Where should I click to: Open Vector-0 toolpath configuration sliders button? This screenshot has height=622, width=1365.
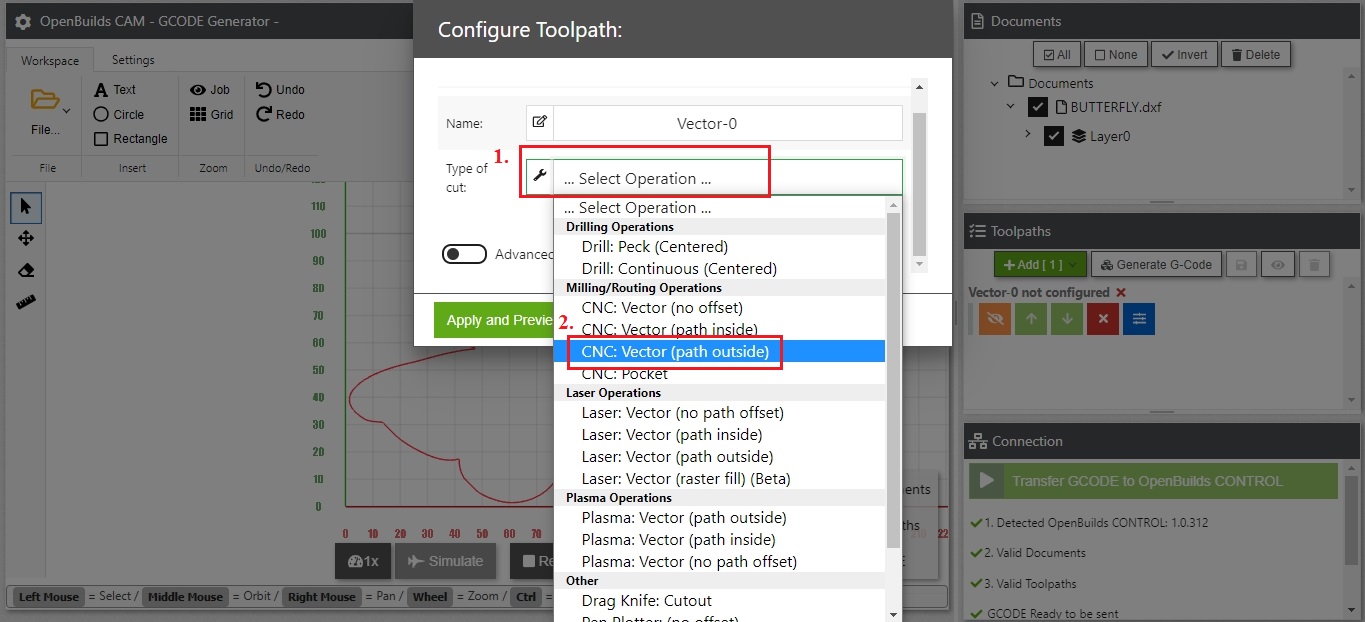1138,318
